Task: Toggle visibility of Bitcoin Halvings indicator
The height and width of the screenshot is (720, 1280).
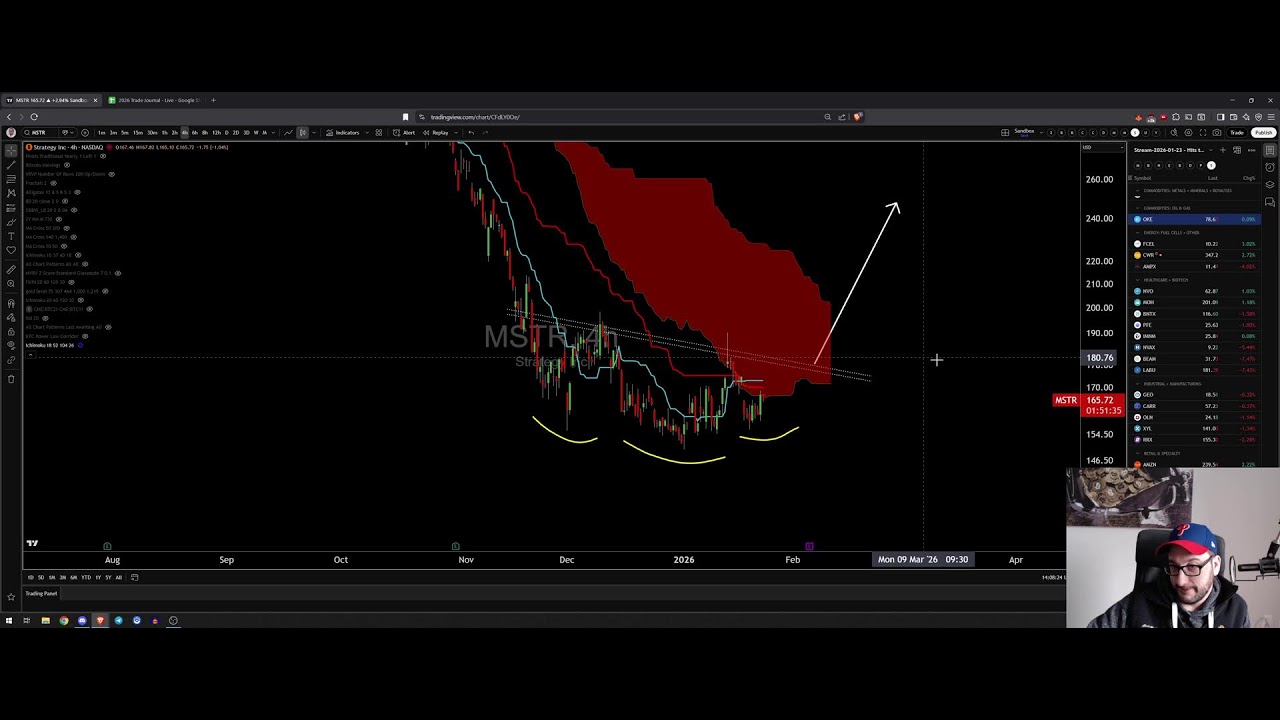Action: (67, 165)
